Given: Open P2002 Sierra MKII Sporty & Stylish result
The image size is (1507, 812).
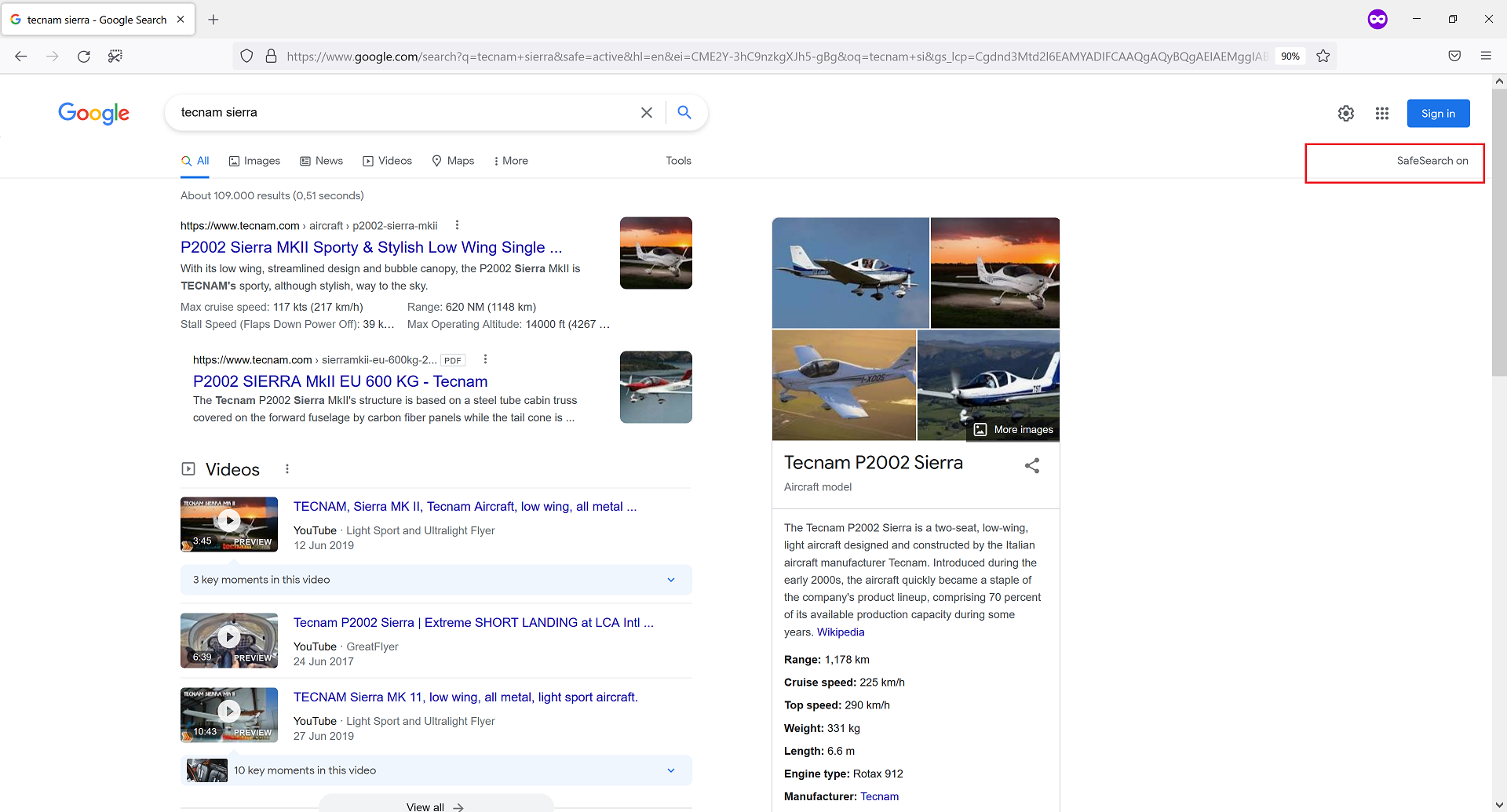Looking at the screenshot, I should (x=371, y=247).
